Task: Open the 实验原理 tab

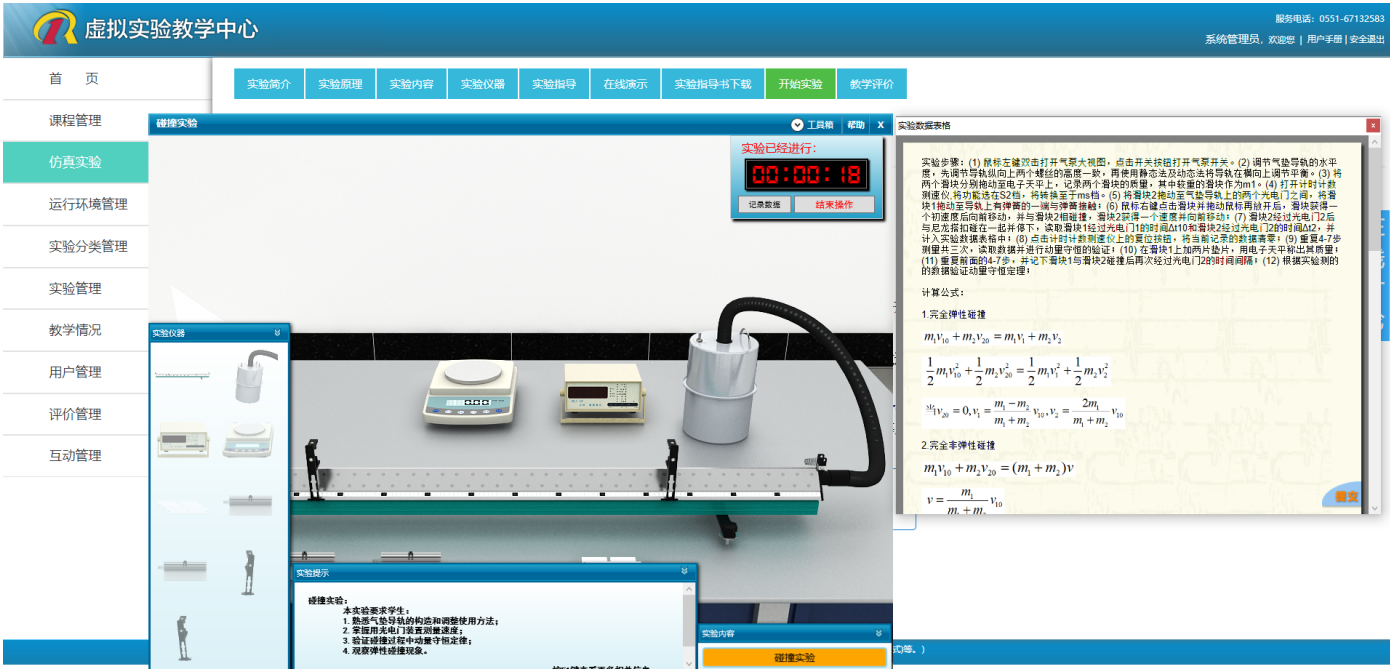Action: pyautogui.click(x=340, y=84)
